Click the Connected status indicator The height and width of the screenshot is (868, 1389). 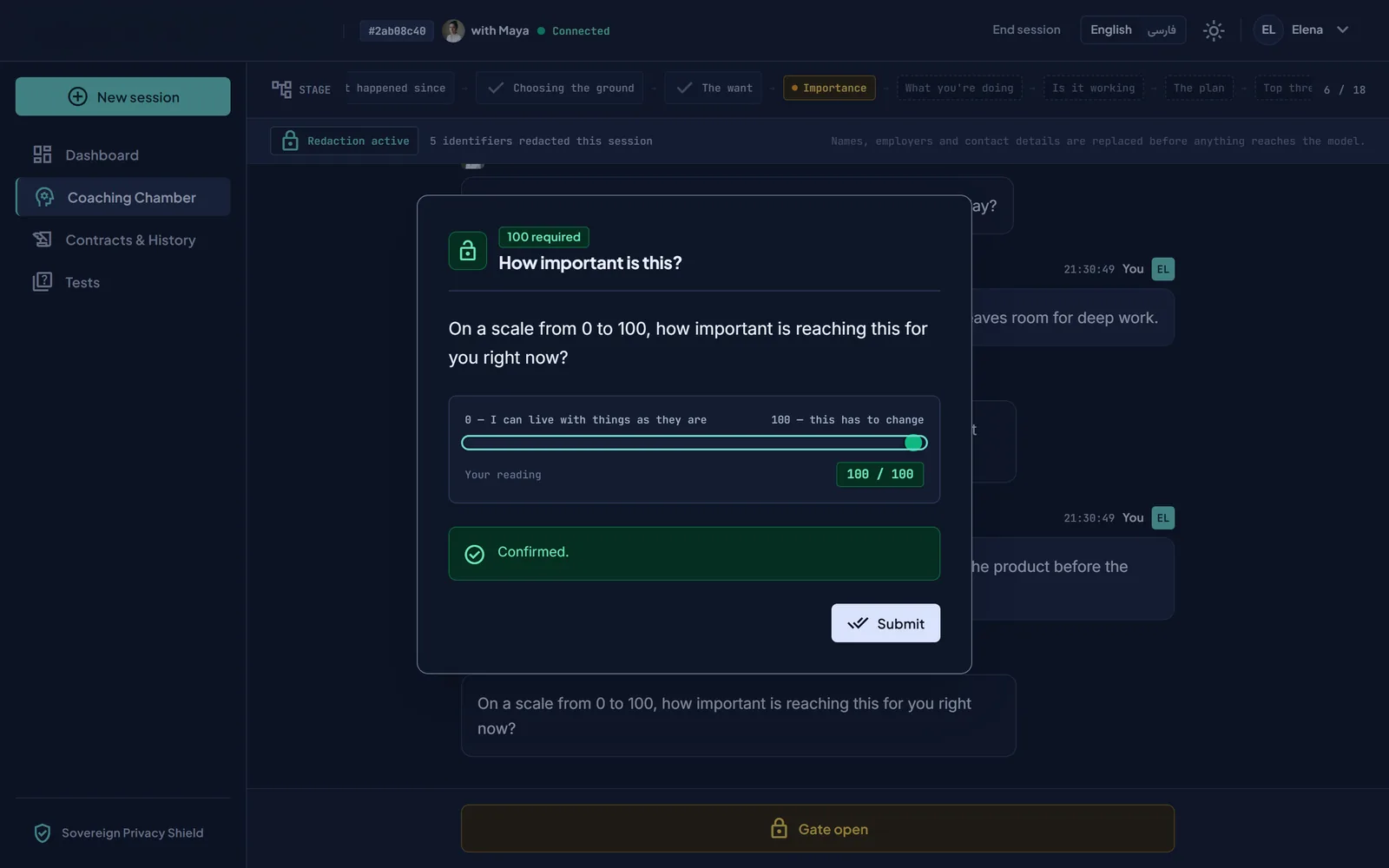tap(574, 30)
